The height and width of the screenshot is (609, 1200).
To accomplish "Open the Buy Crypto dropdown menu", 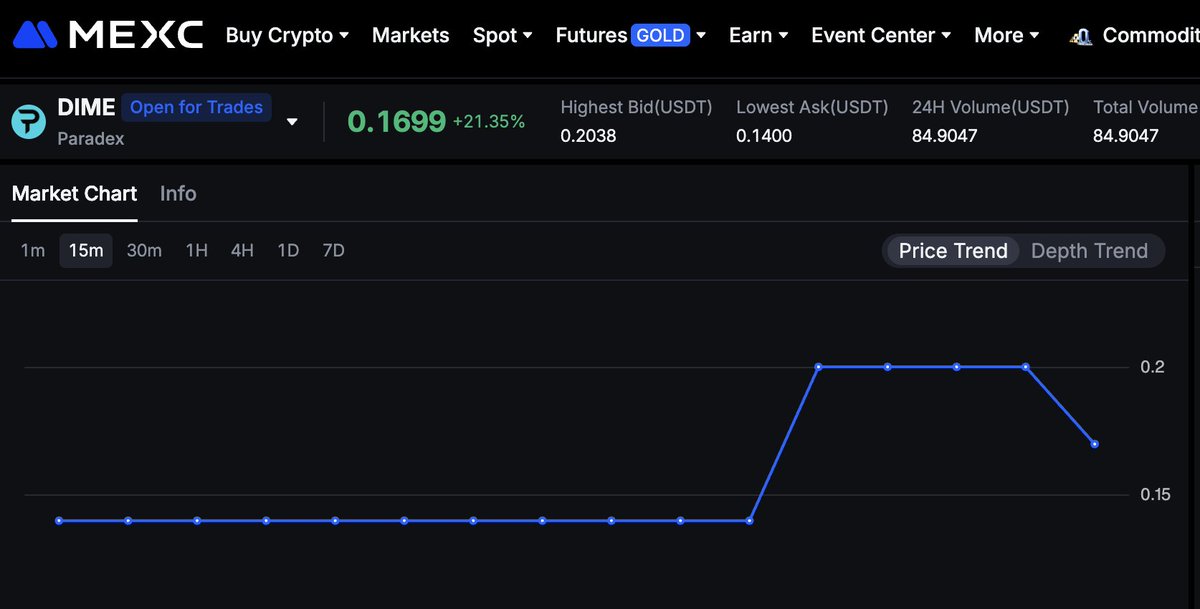I will pos(287,35).
